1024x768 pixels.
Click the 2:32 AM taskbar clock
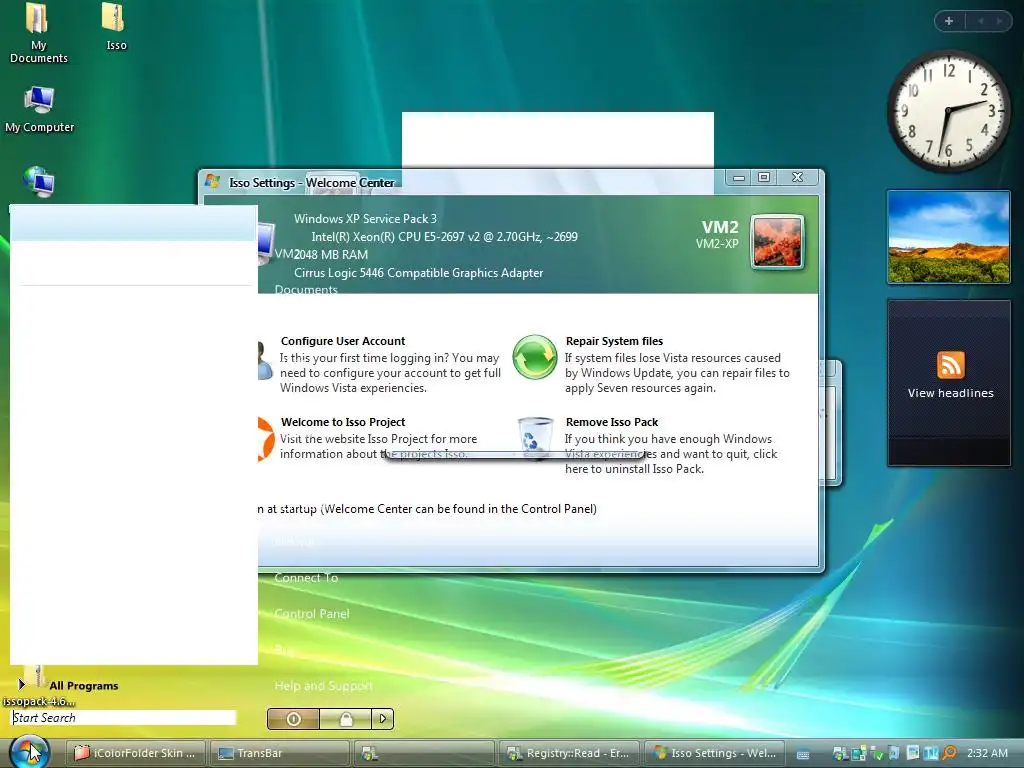[x=987, y=753]
